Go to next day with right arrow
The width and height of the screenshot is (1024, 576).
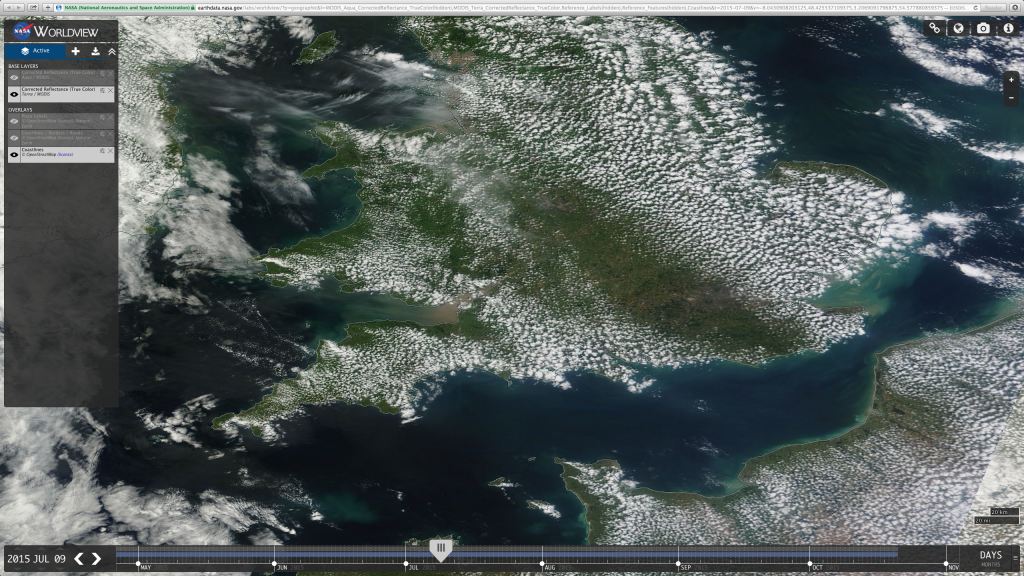97,558
